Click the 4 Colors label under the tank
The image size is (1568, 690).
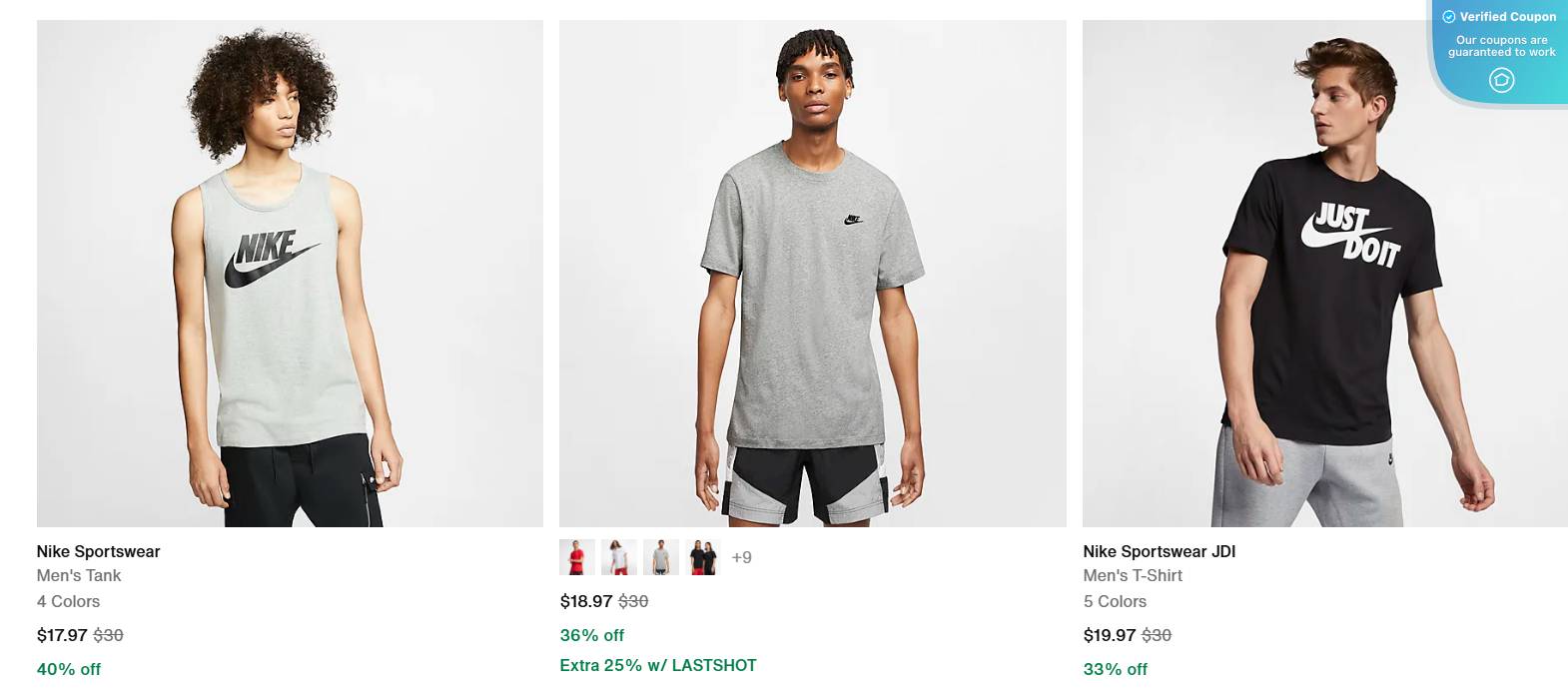(x=68, y=601)
